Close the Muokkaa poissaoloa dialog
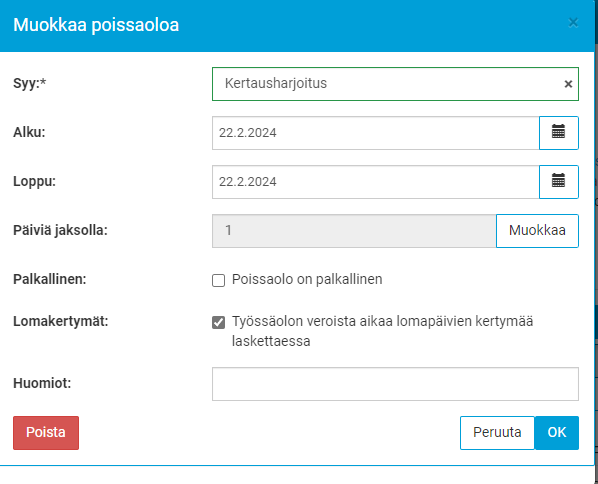 click(x=573, y=23)
